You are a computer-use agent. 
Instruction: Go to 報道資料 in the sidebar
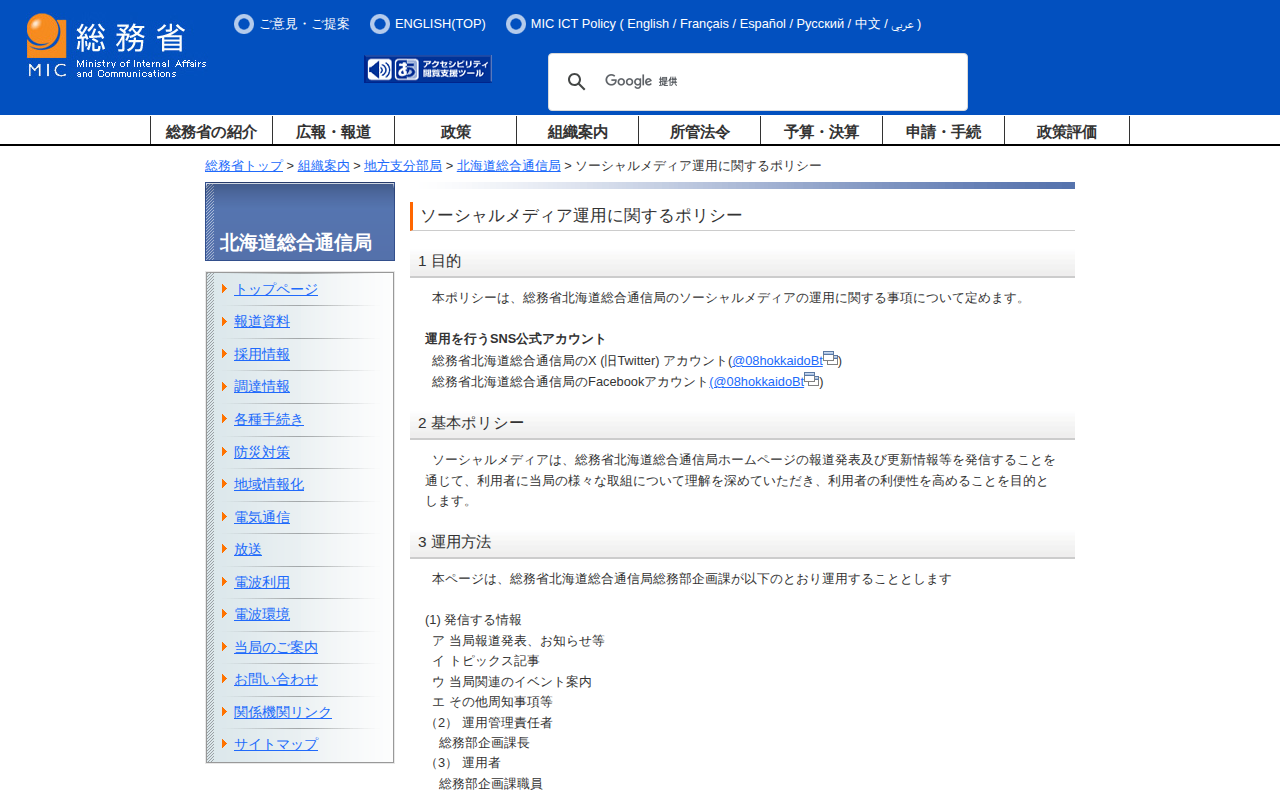point(262,321)
